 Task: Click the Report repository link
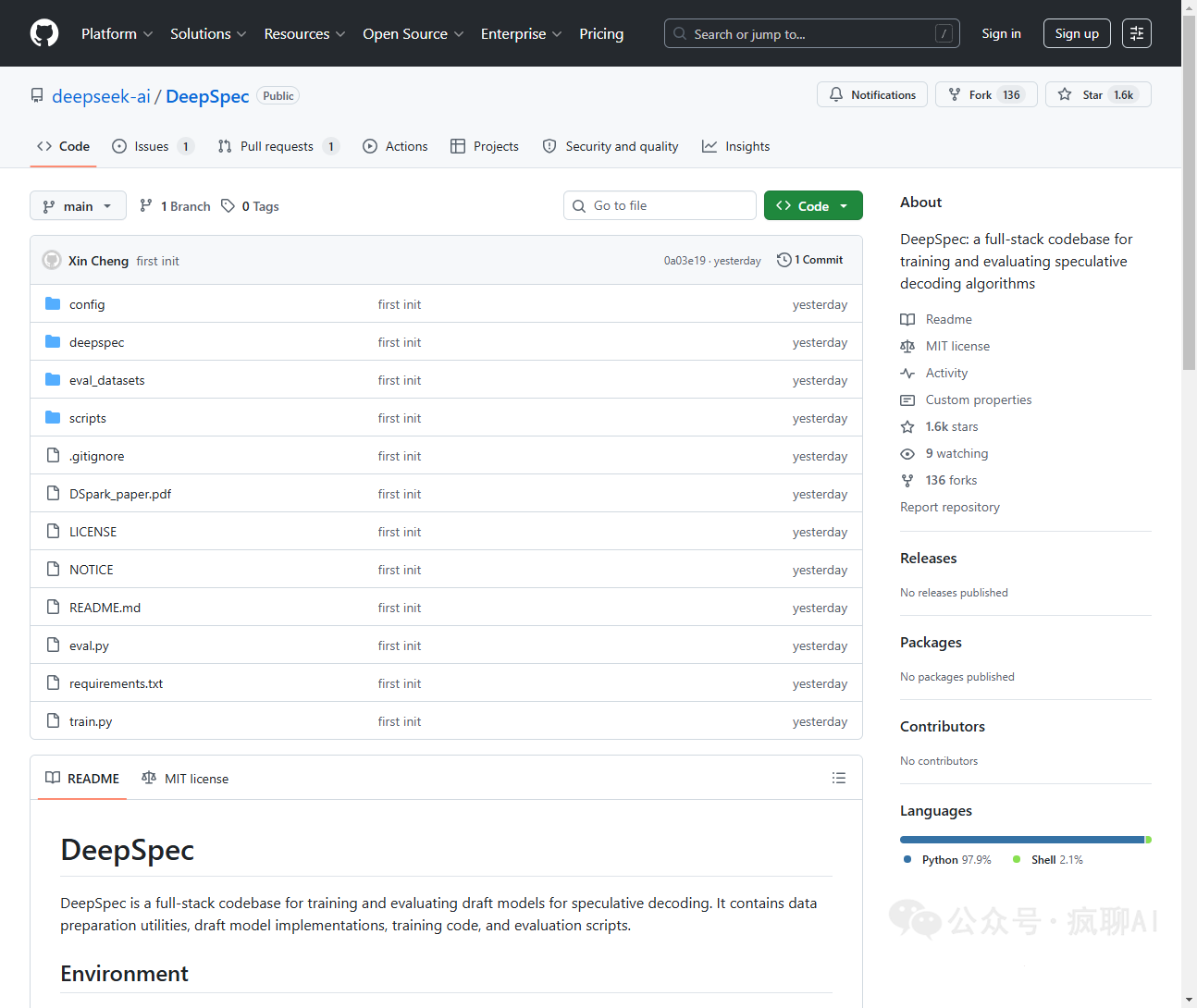(950, 507)
